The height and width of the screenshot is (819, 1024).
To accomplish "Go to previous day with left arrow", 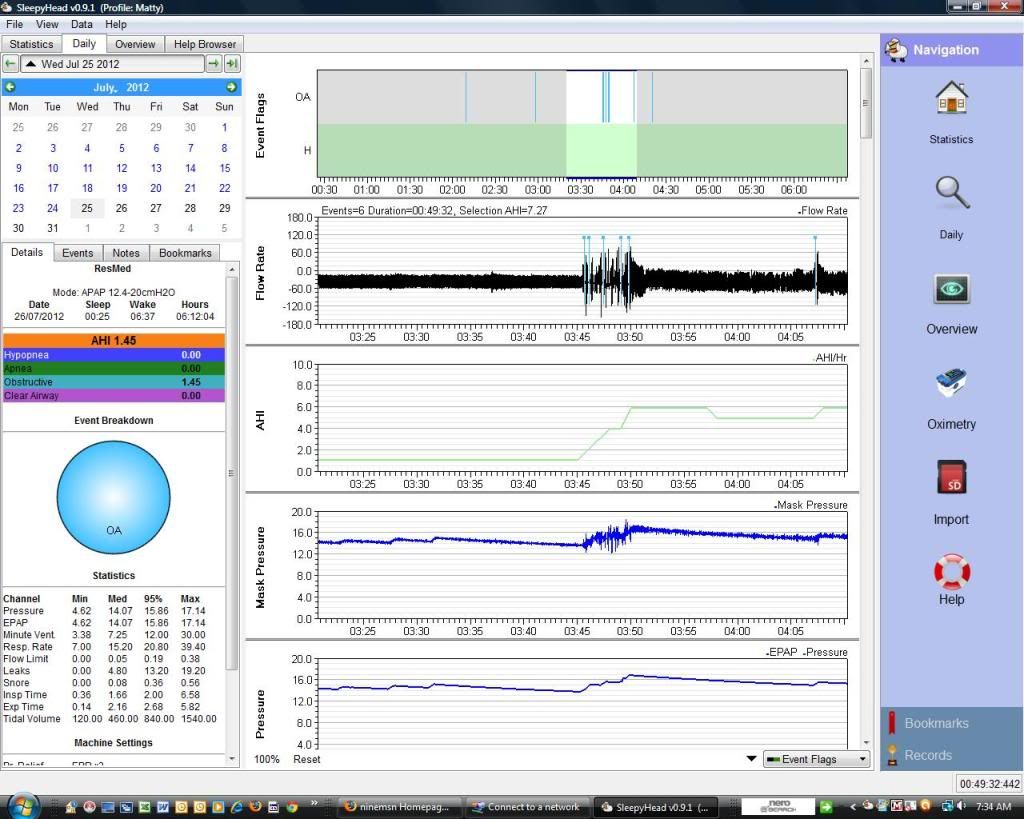I will [10, 64].
